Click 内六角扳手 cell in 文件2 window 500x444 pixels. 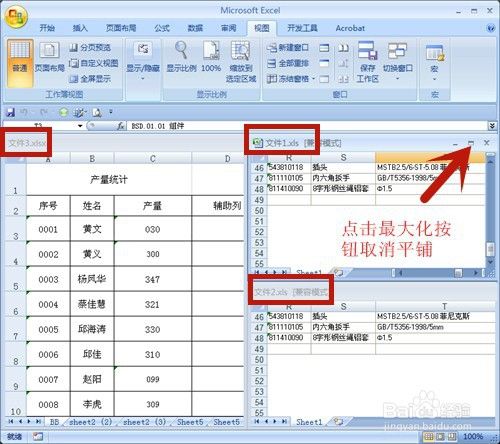[343, 327]
